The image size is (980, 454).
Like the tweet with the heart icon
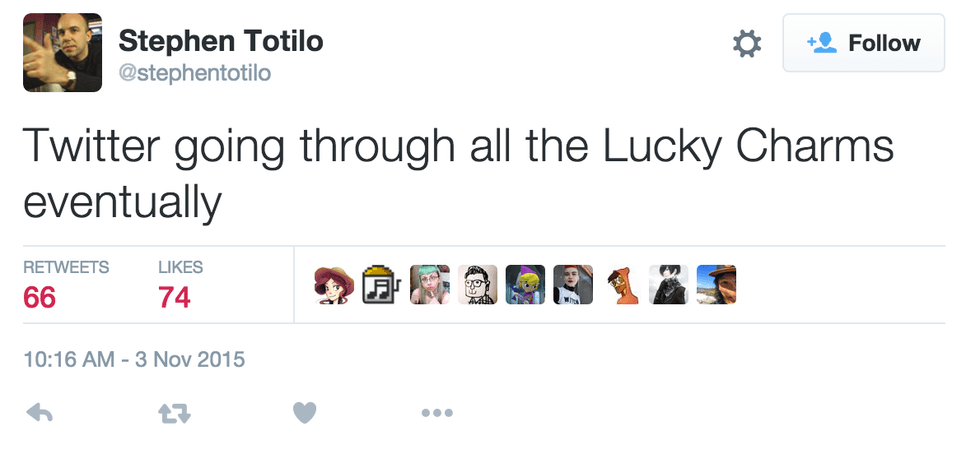click(x=305, y=412)
